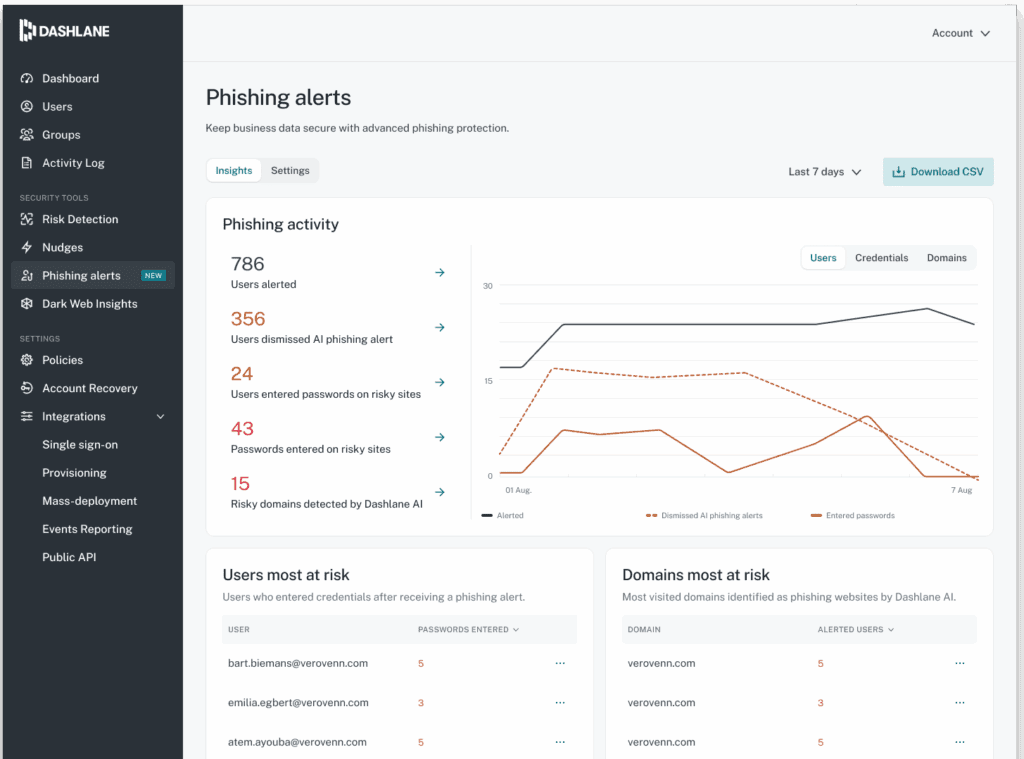Switch the chart to Credentials view
1024x759 pixels.
pyautogui.click(x=881, y=257)
